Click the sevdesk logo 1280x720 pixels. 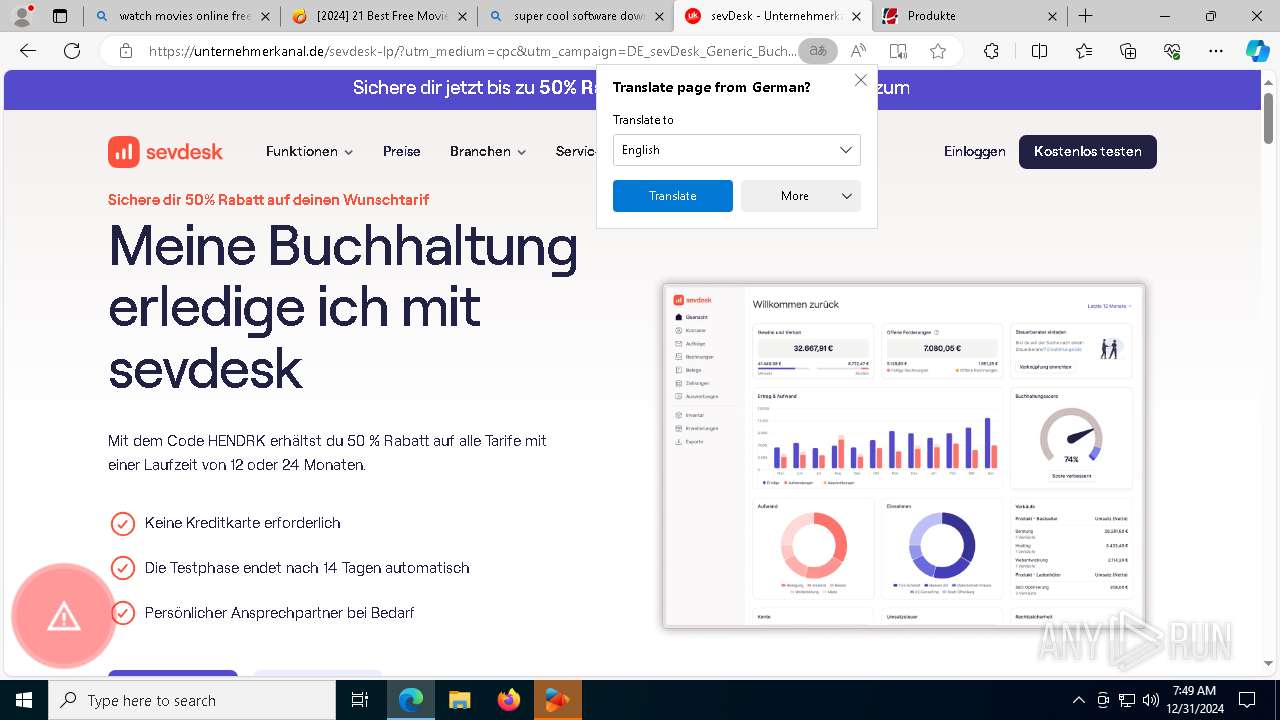point(165,151)
